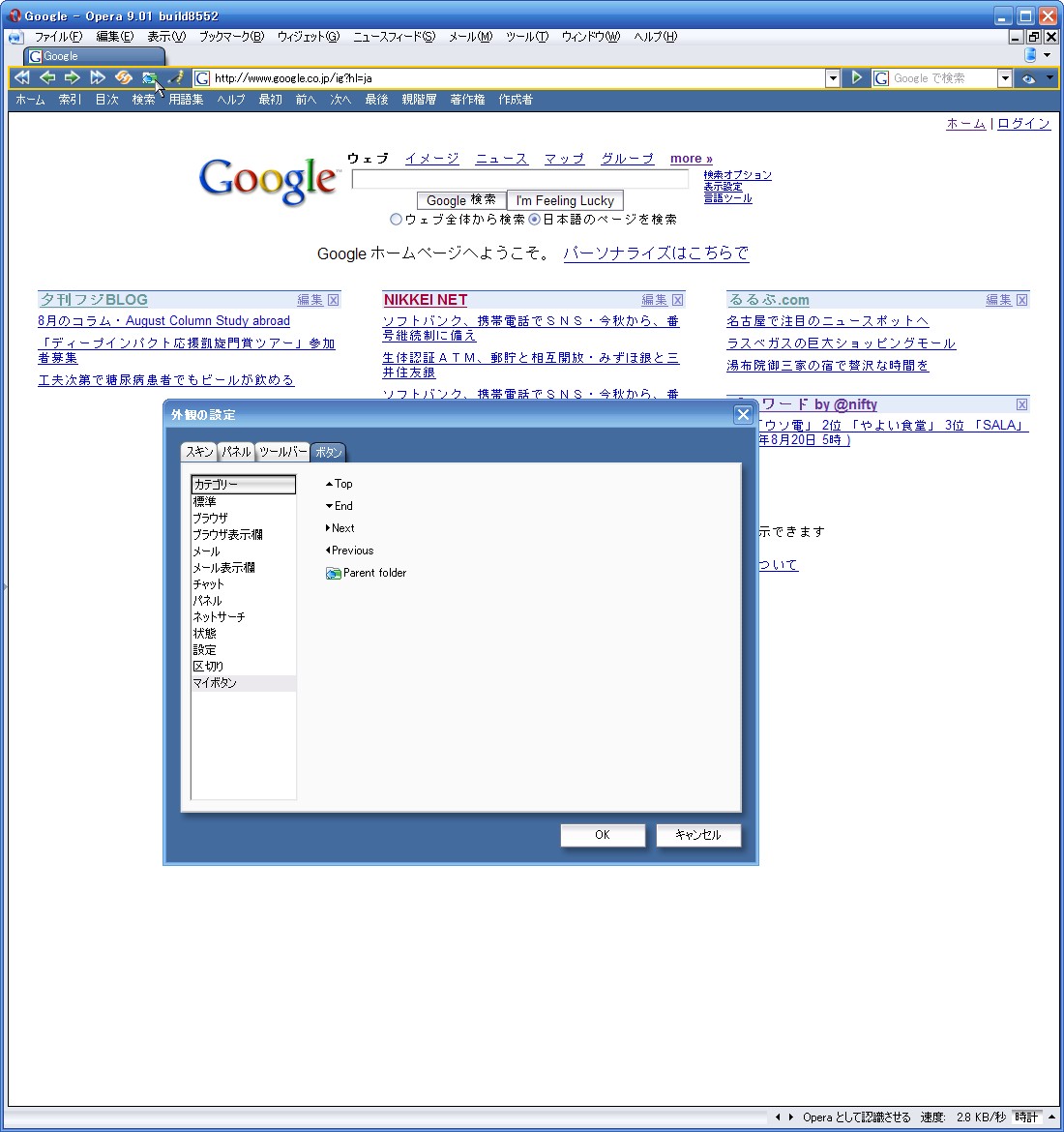Image resolution: width=1064 pixels, height=1132 pixels.
Task: Click the Google 検索 button
Action: (x=461, y=200)
